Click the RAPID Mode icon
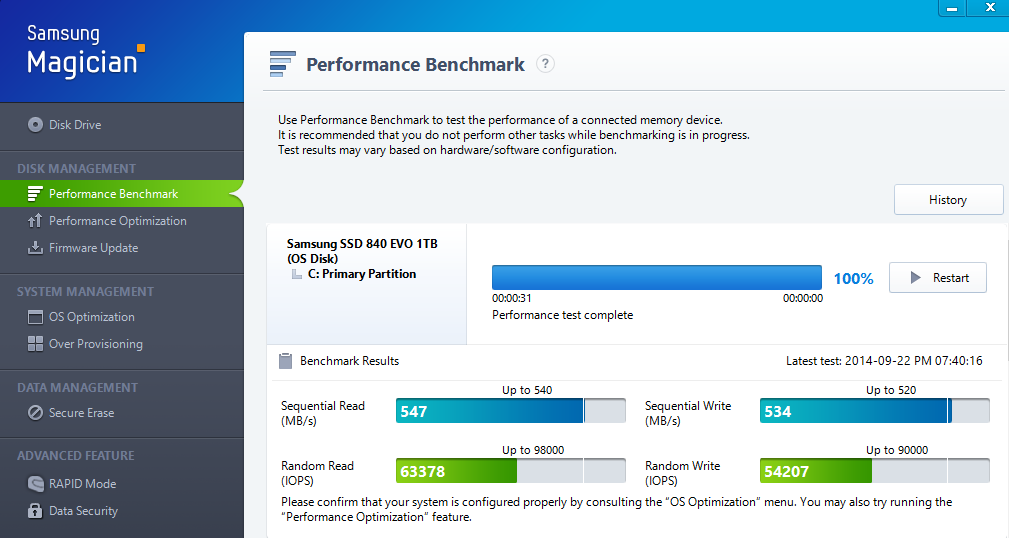The height and width of the screenshot is (538, 1009). click(35, 483)
